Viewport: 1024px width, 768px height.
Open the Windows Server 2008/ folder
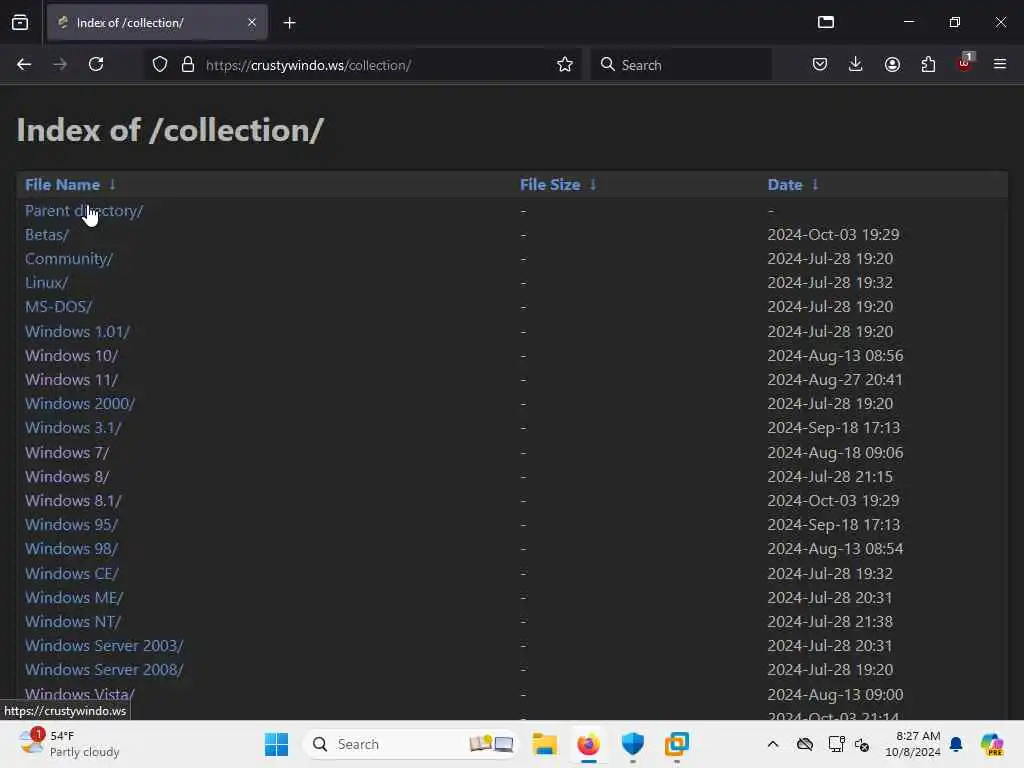point(104,670)
